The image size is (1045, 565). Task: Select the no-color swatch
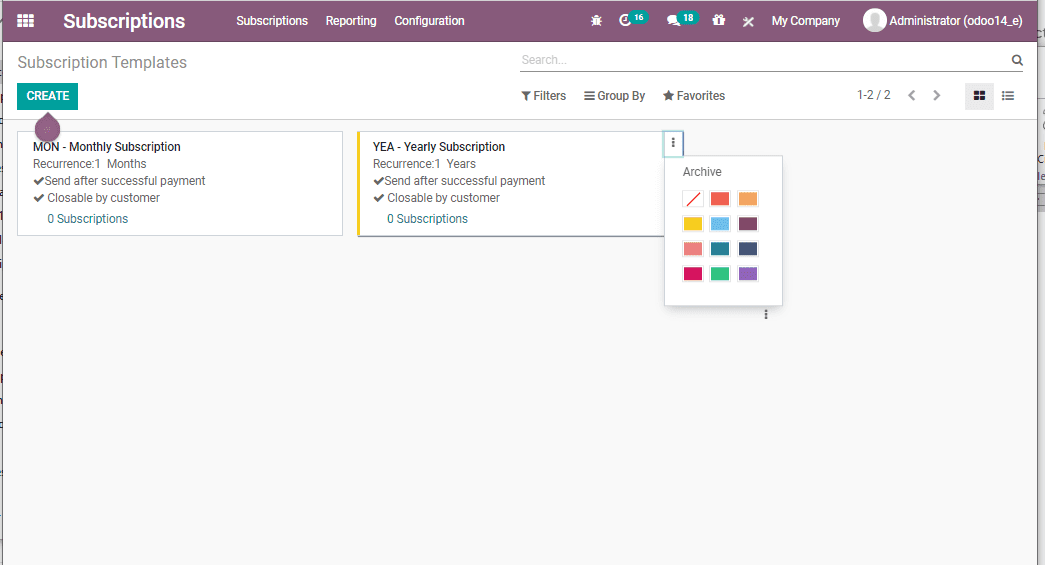(693, 199)
